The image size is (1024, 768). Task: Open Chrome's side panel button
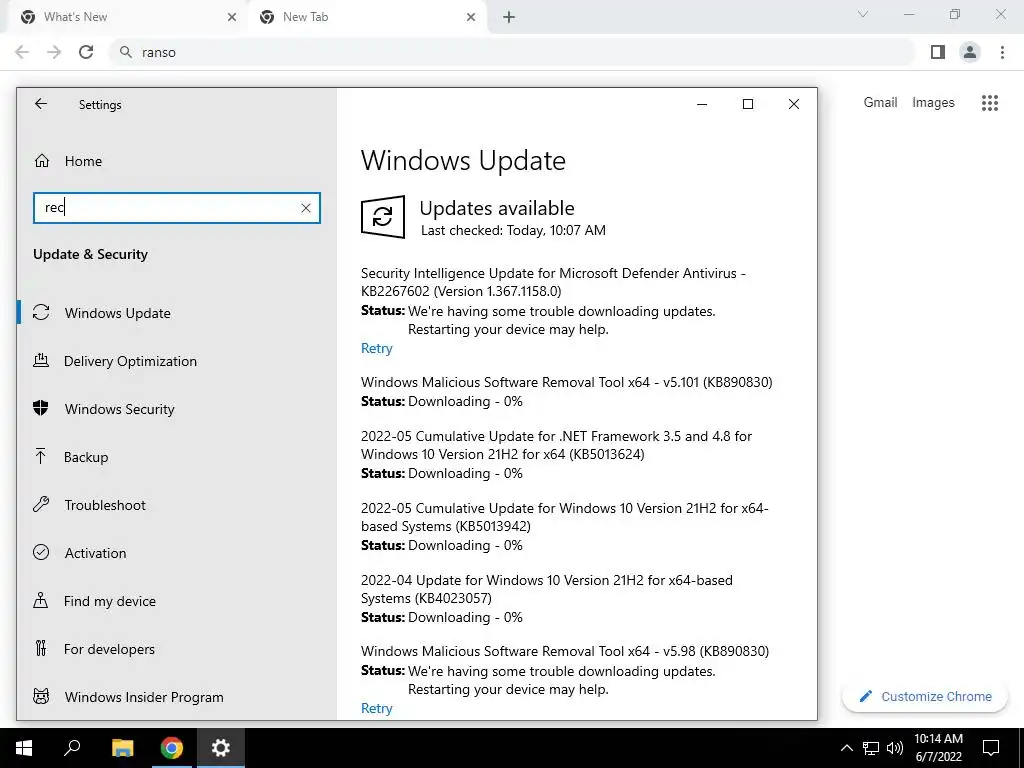(938, 52)
